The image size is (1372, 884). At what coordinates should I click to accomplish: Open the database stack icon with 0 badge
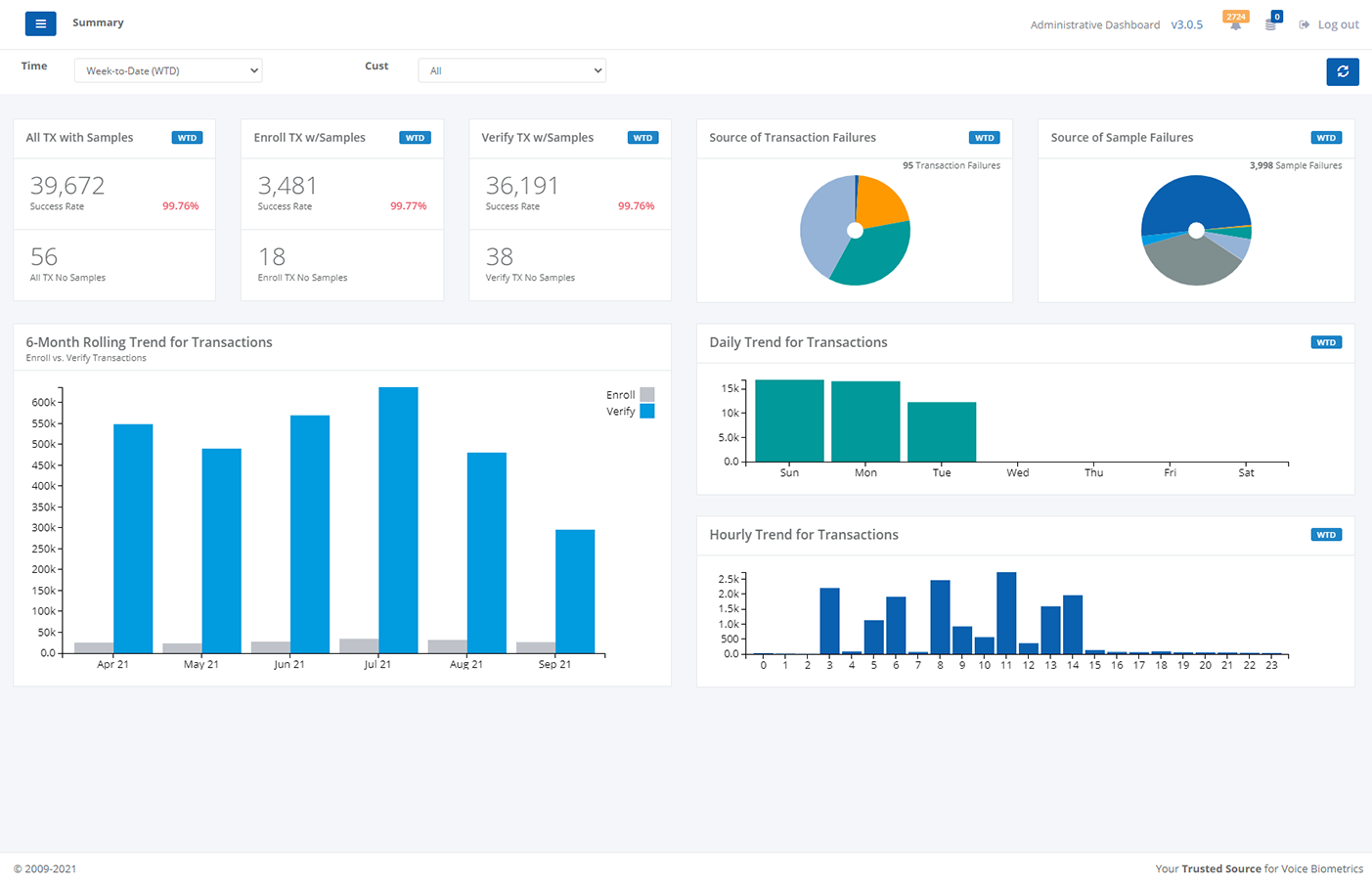coord(1271,22)
